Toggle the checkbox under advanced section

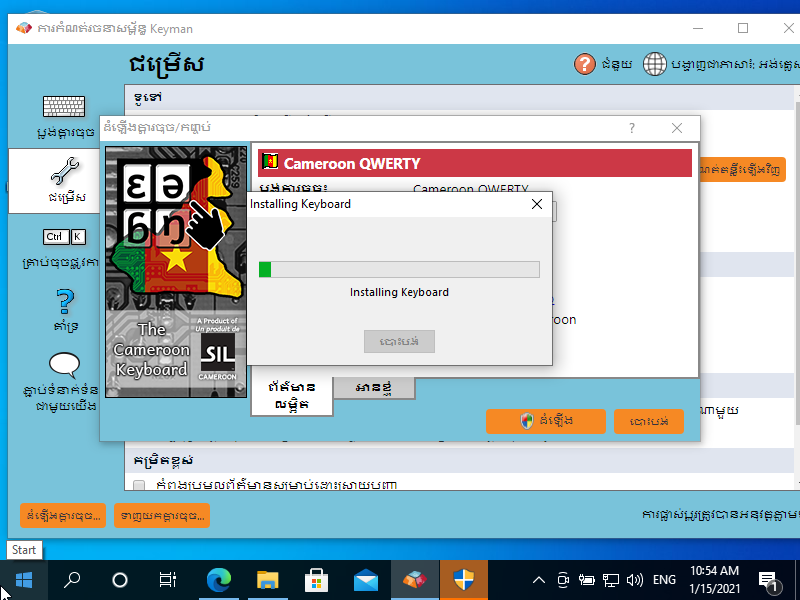(x=139, y=485)
